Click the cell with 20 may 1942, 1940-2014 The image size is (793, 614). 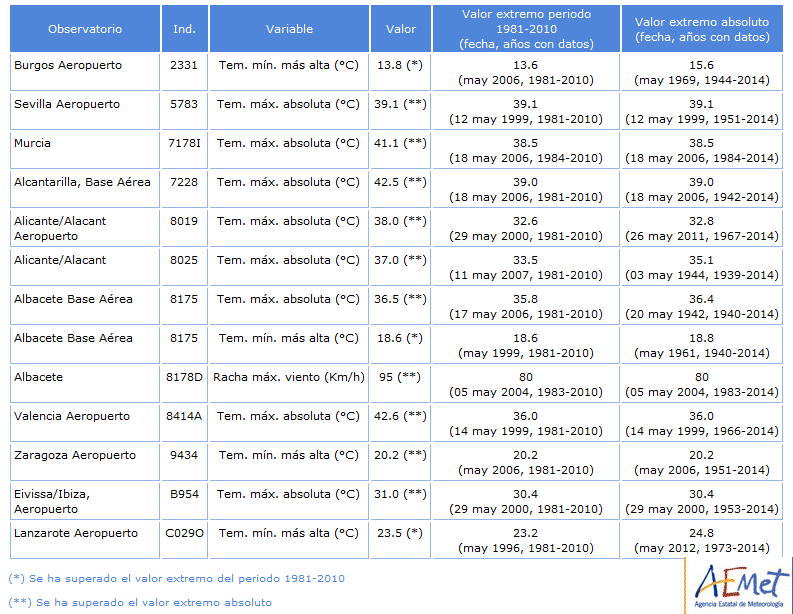click(x=702, y=306)
